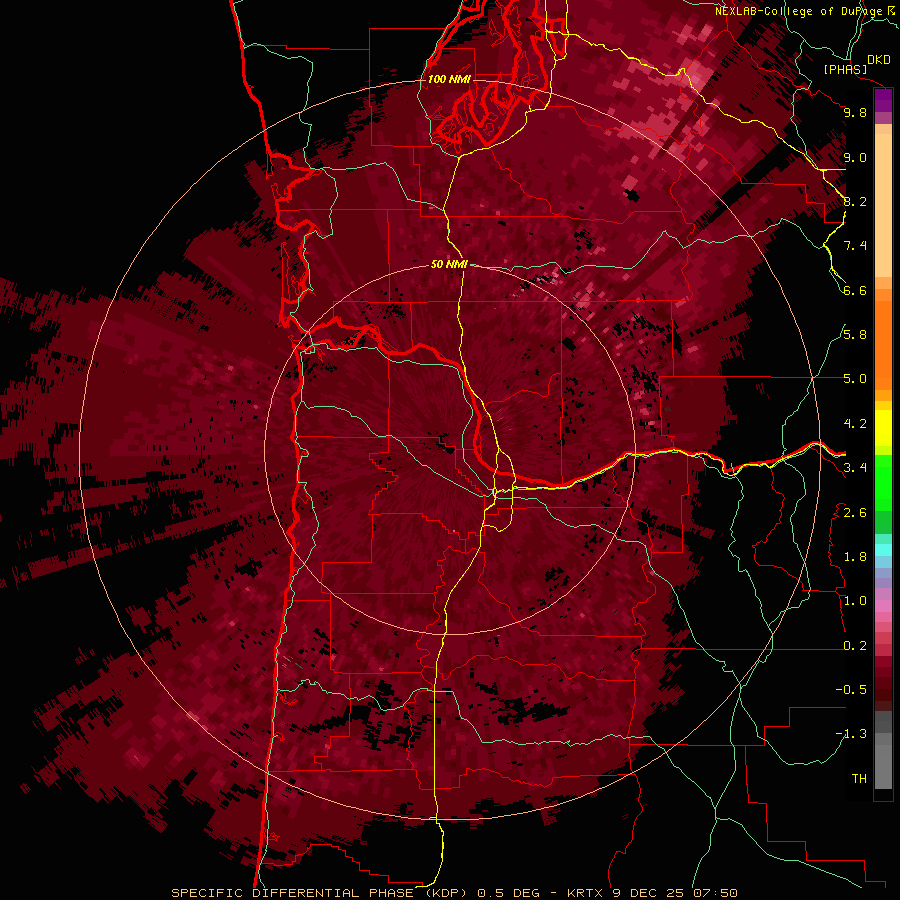Click the [PHAS] label above the color scale
Image resolution: width=900 pixels, height=900 pixels.
[845, 69]
